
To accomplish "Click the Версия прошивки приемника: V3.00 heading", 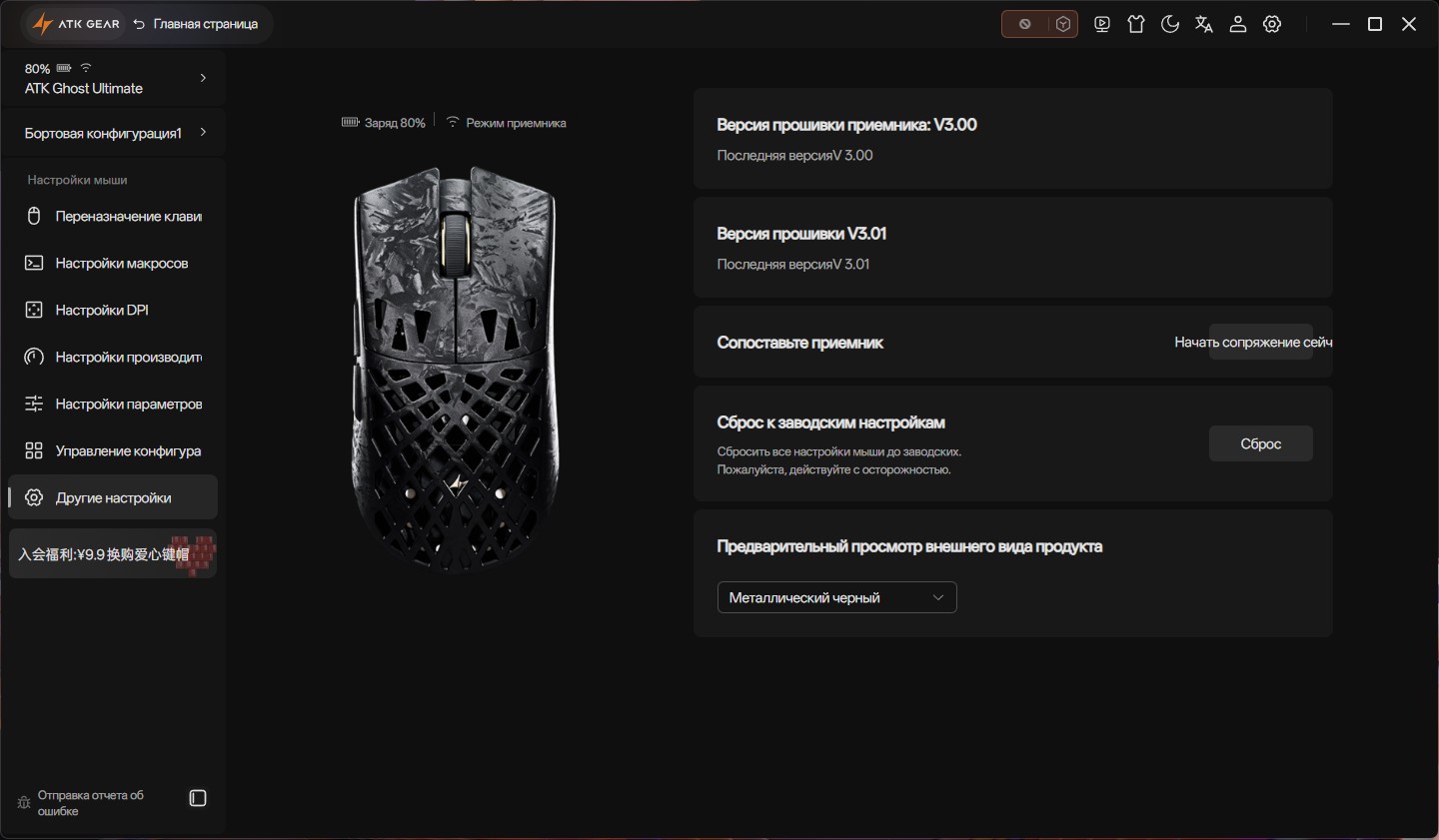I will 846,125.
